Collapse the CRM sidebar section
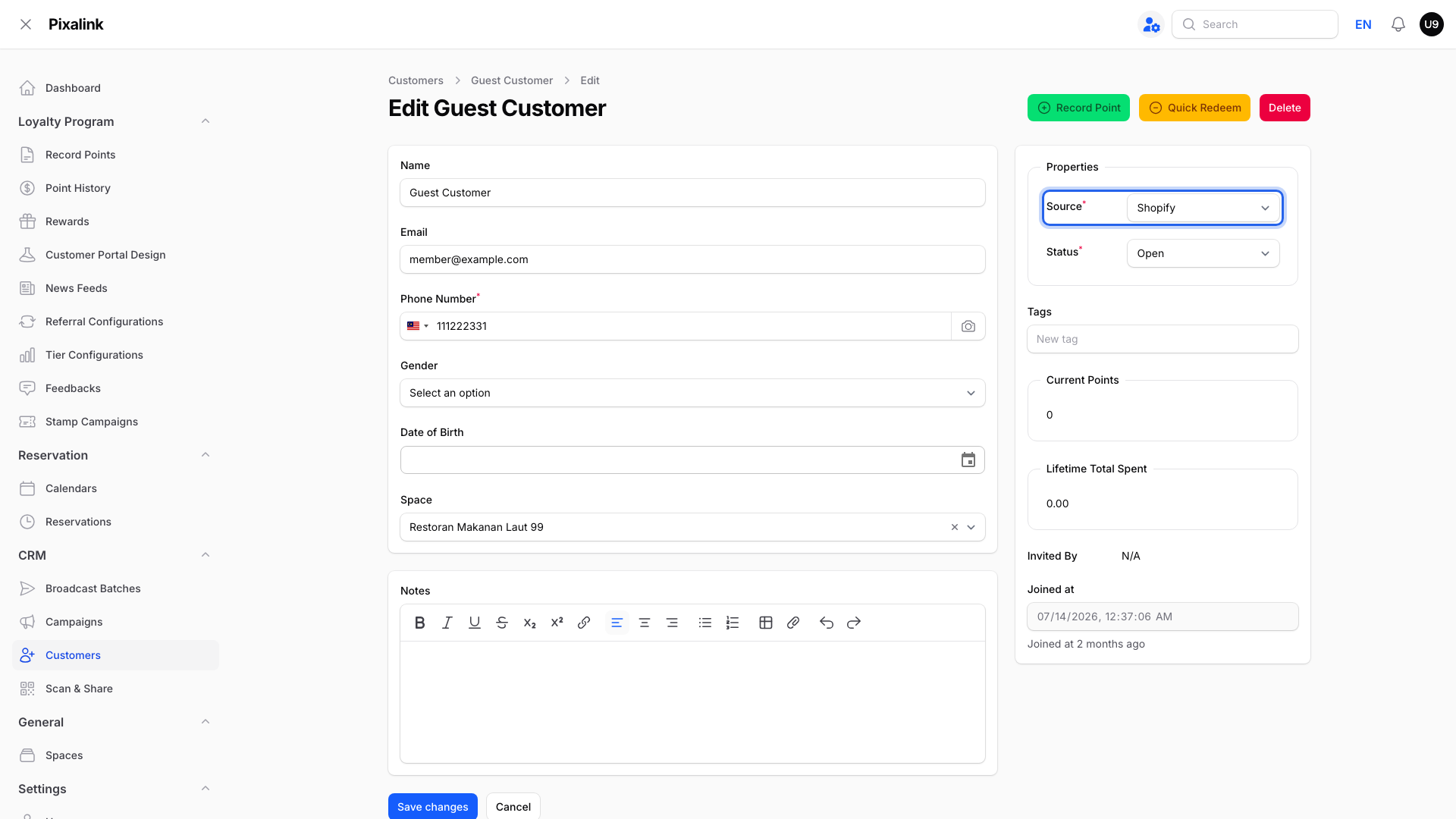Viewport: 1456px width, 819px height. pos(206,555)
